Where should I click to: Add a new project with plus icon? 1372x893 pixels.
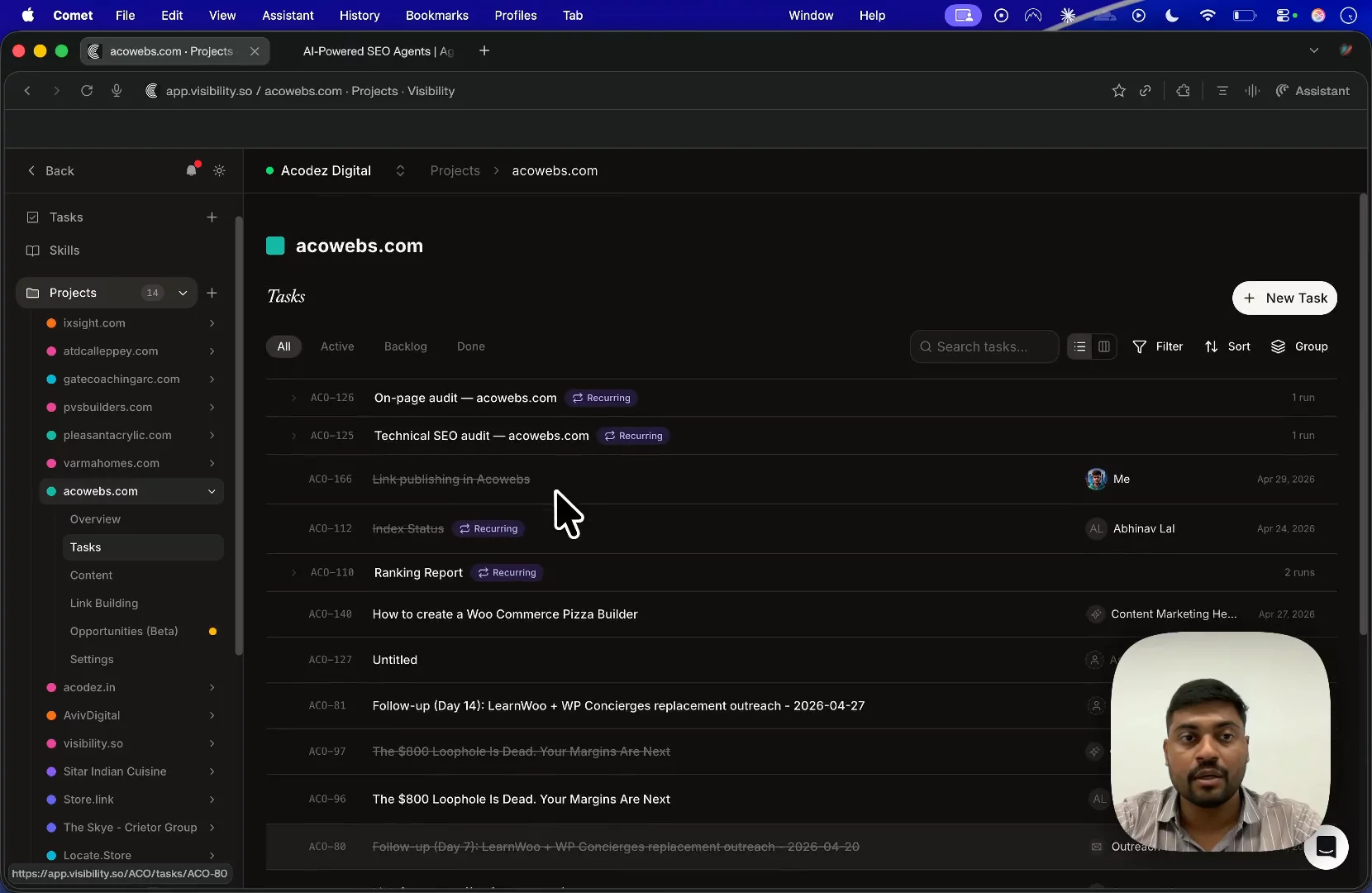pyautogui.click(x=212, y=293)
